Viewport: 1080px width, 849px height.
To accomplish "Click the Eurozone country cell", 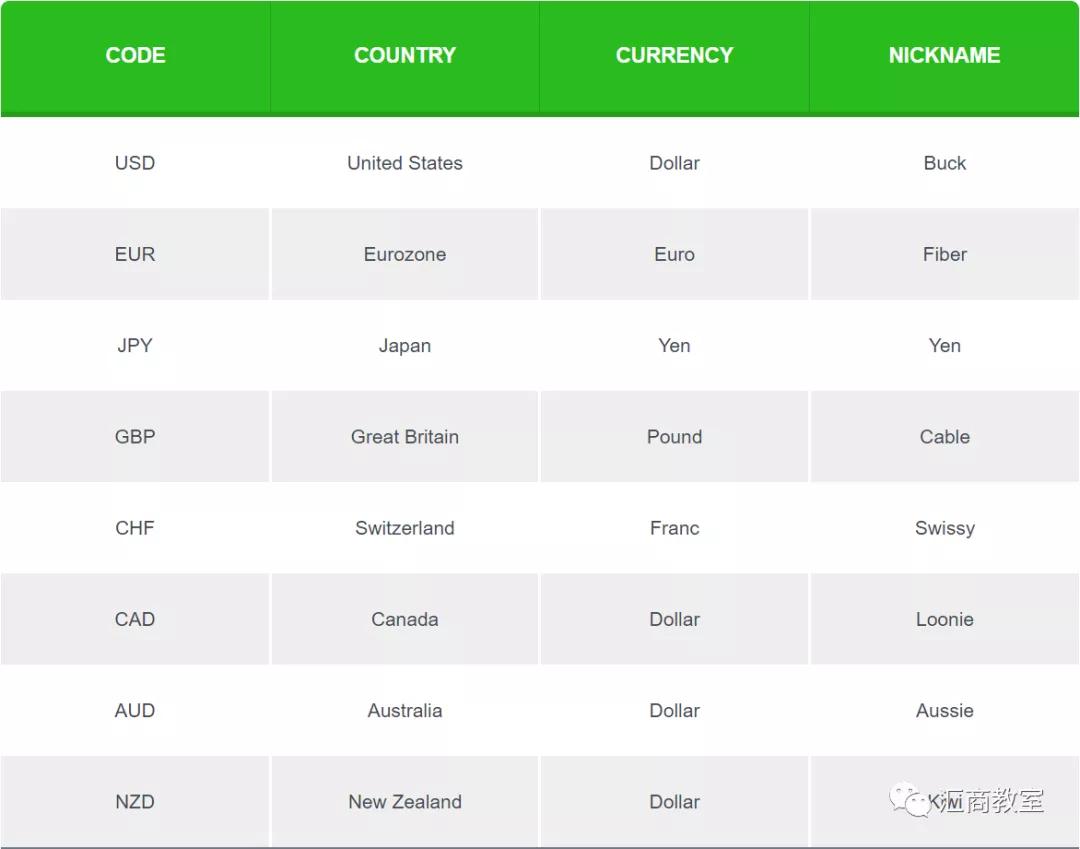I will coord(405,254).
